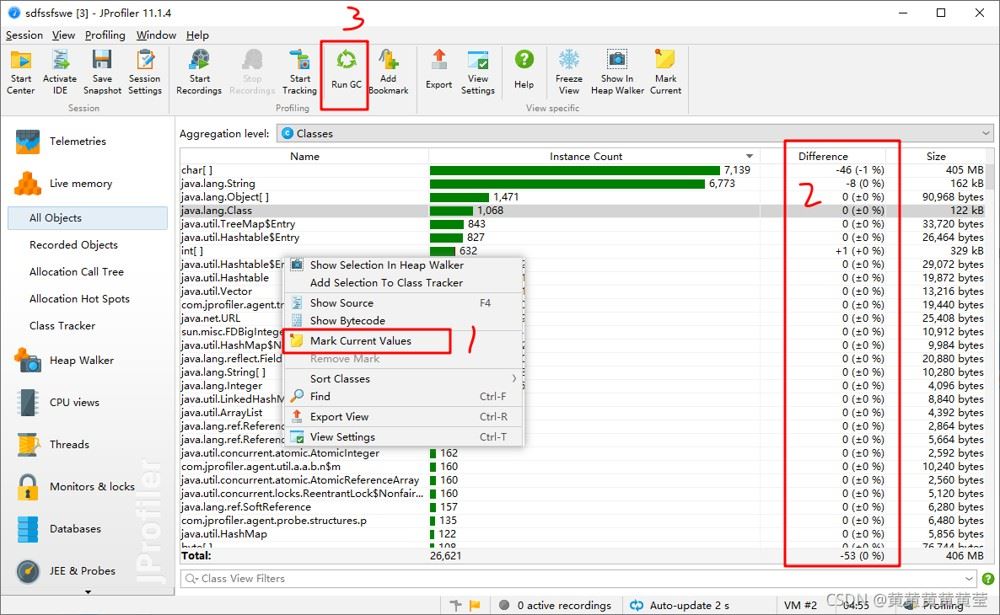This screenshot has height=615, width=1000.
Task: Click Show In Heap Walker icon
Action: [617, 72]
